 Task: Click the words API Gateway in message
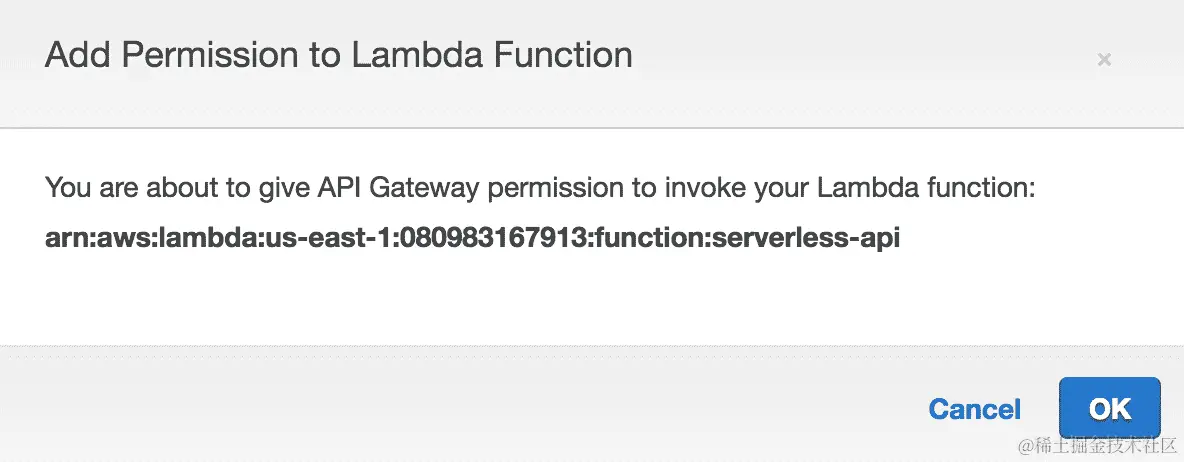click(x=315, y=187)
